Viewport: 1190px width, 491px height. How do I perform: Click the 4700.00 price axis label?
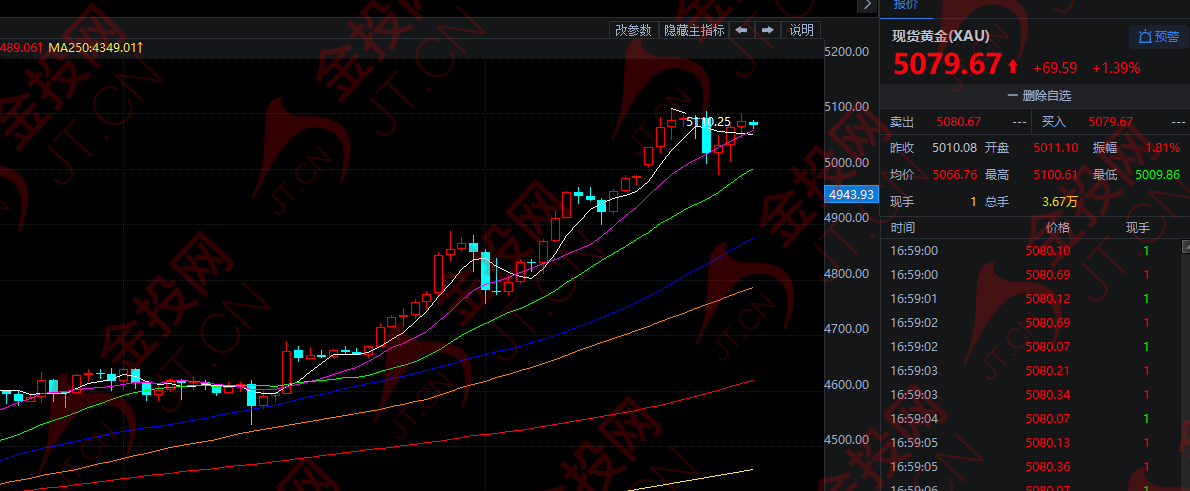pos(848,329)
